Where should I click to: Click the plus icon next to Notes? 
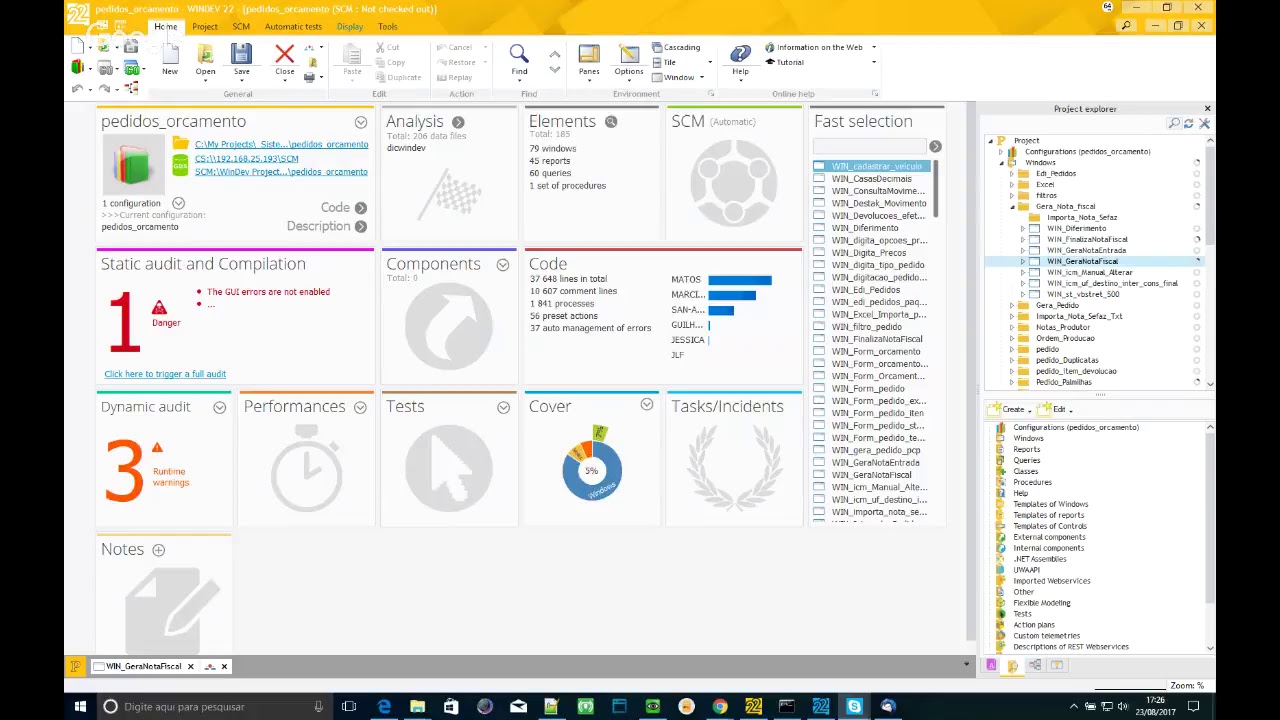(158, 549)
